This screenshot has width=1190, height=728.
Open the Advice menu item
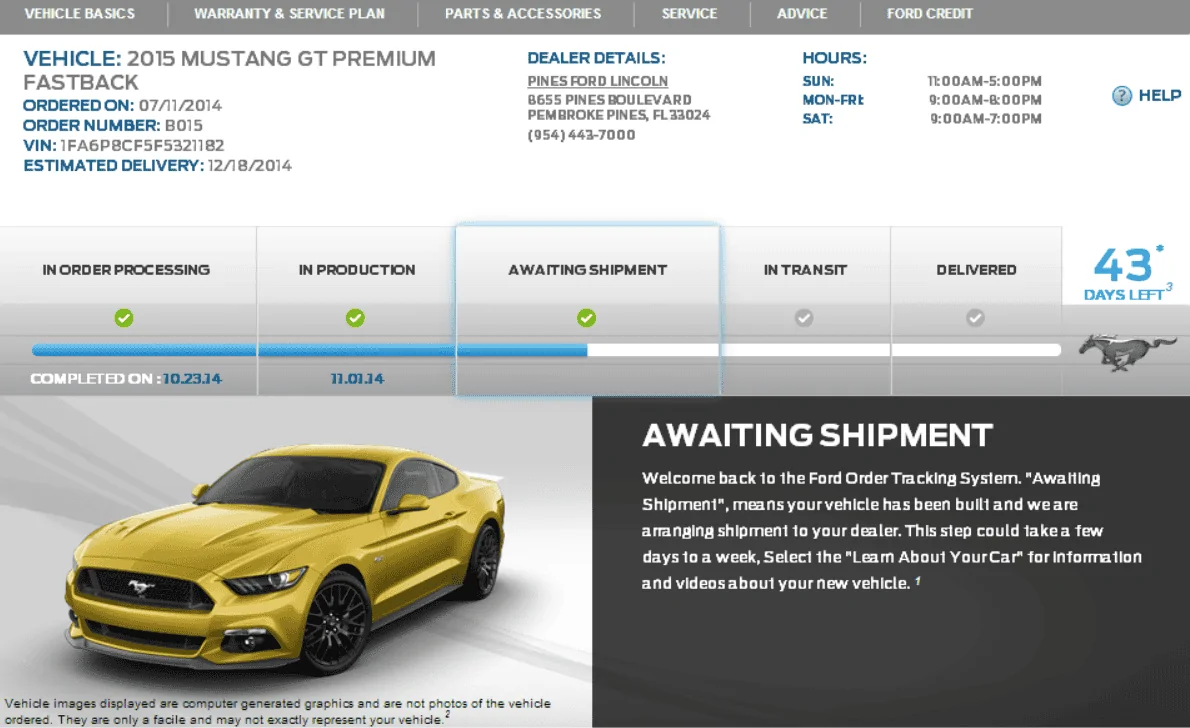pyautogui.click(x=801, y=14)
